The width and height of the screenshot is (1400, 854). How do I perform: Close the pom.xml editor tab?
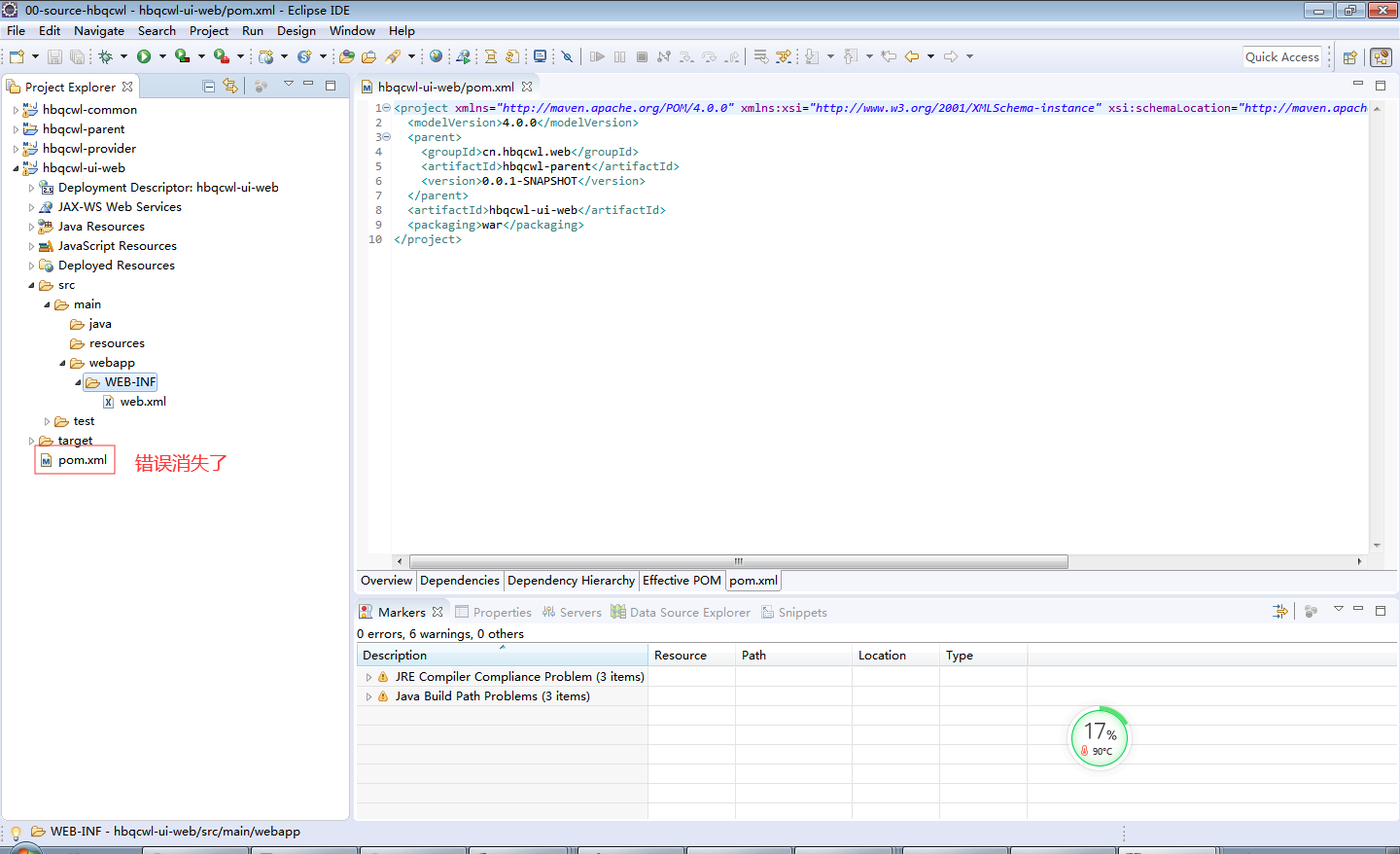[x=527, y=87]
